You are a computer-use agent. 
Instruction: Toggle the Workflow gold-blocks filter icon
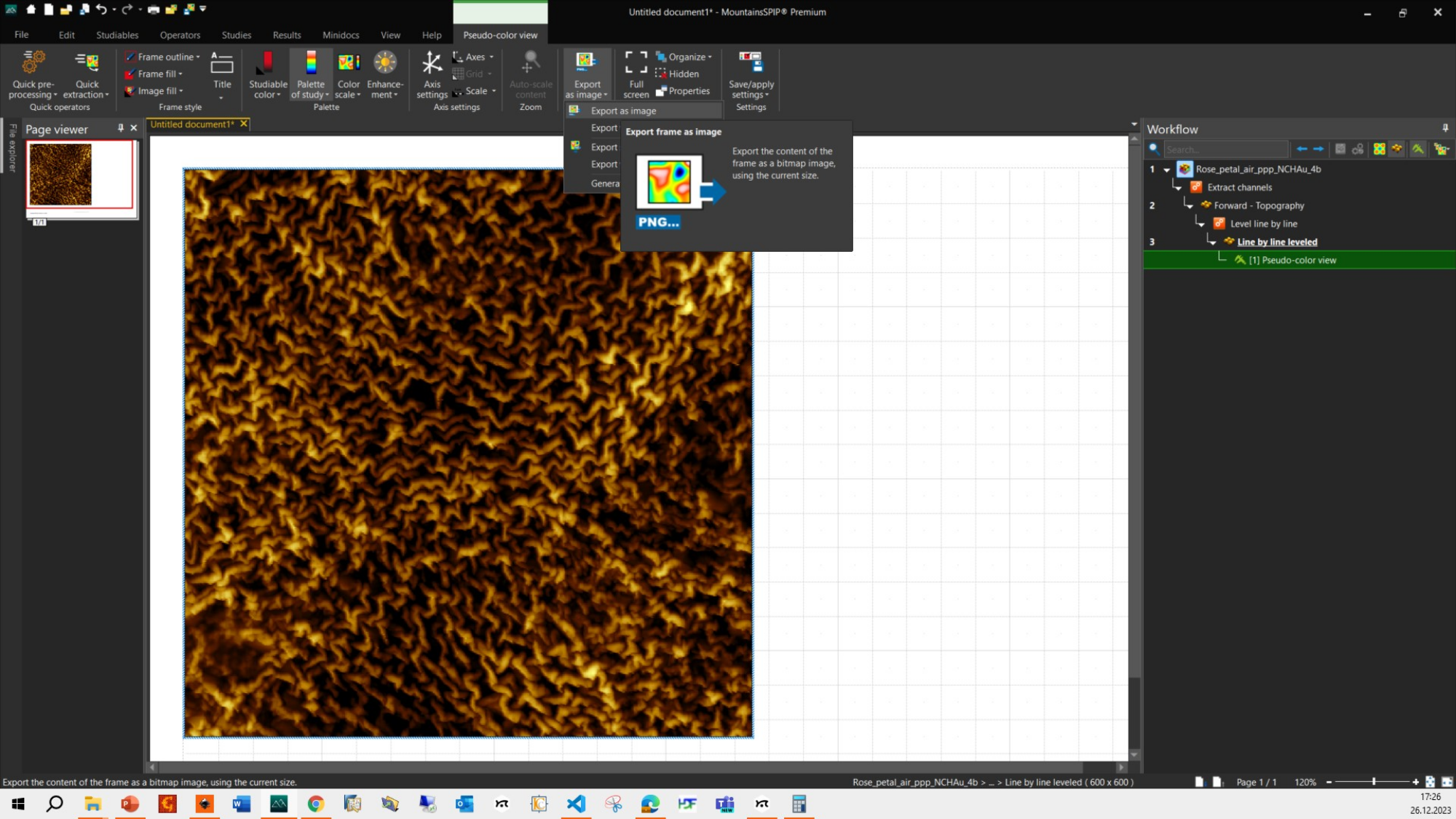pyautogui.click(x=1396, y=149)
